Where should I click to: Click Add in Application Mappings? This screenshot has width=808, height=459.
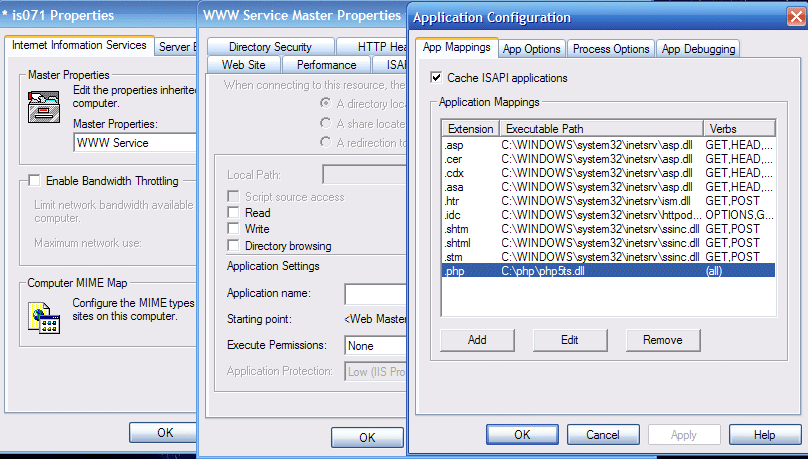(x=477, y=340)
